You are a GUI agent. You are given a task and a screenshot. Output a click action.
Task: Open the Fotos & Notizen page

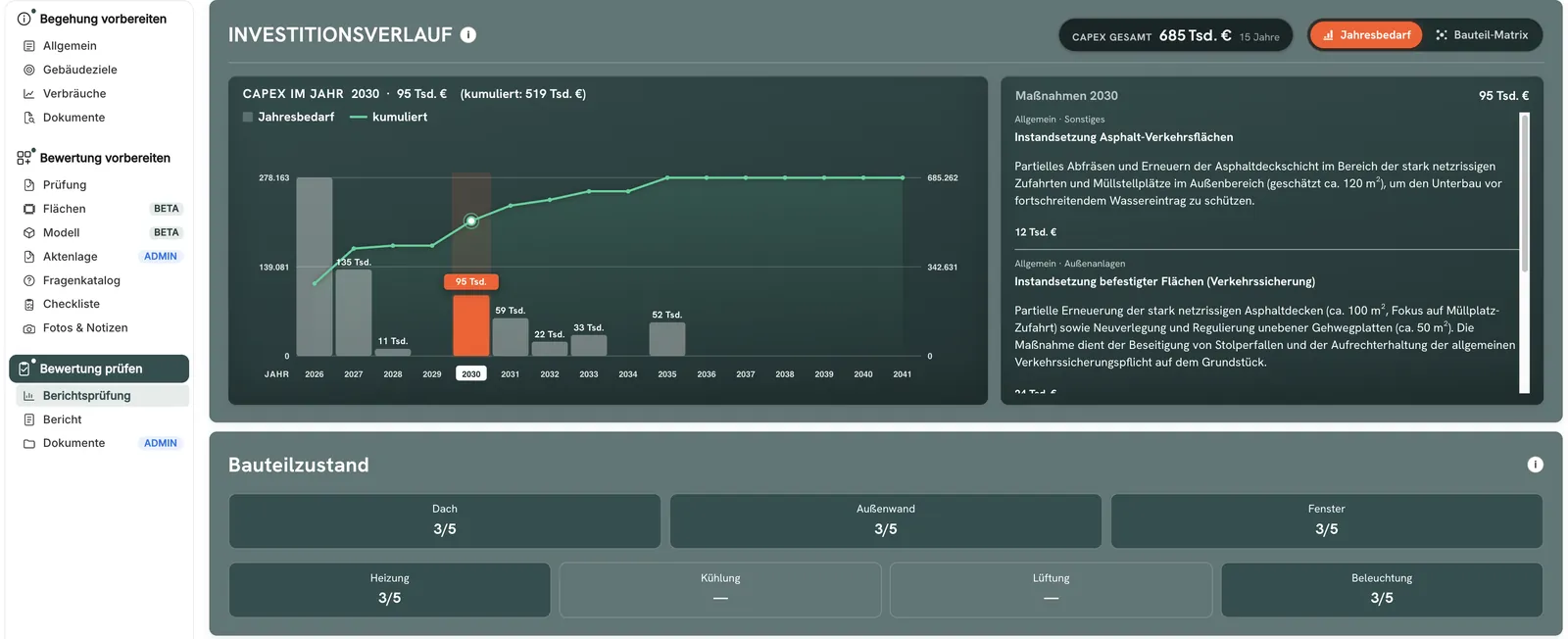tap(85, 328)
